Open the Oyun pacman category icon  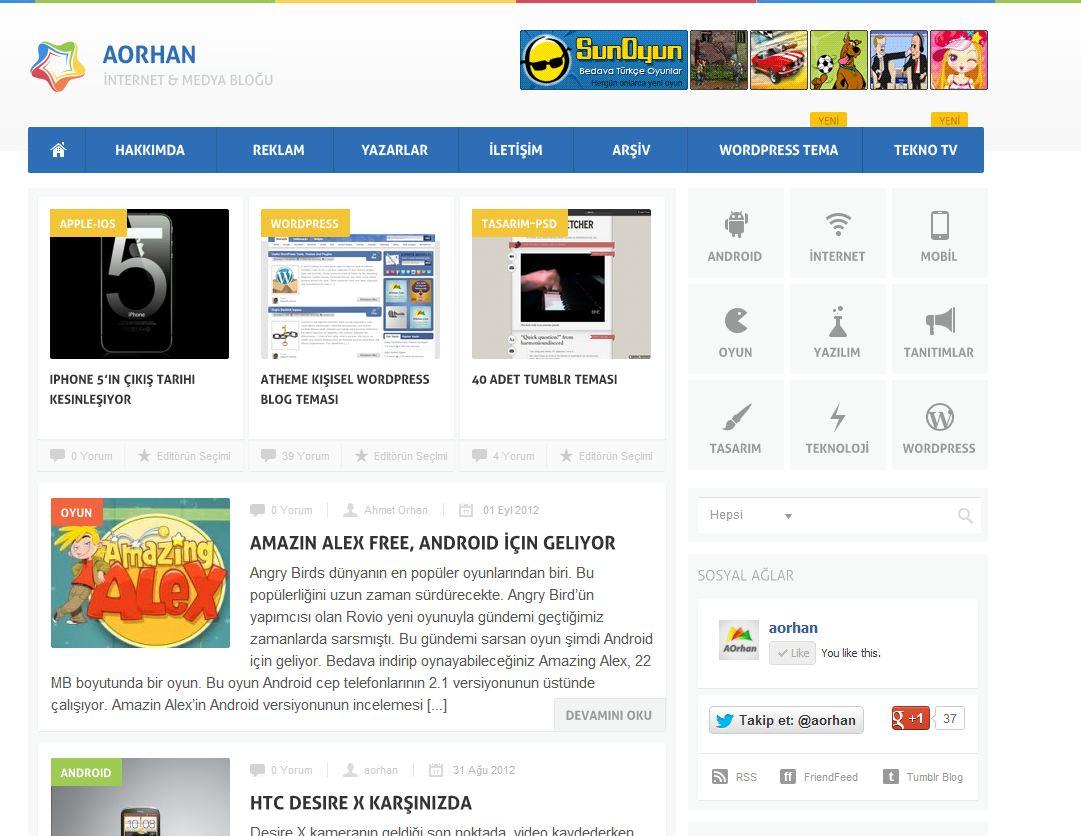(736, 320)
